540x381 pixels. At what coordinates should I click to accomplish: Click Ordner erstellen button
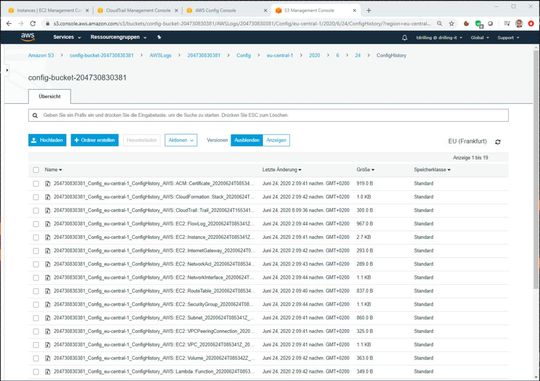click(x=95, y=140)
